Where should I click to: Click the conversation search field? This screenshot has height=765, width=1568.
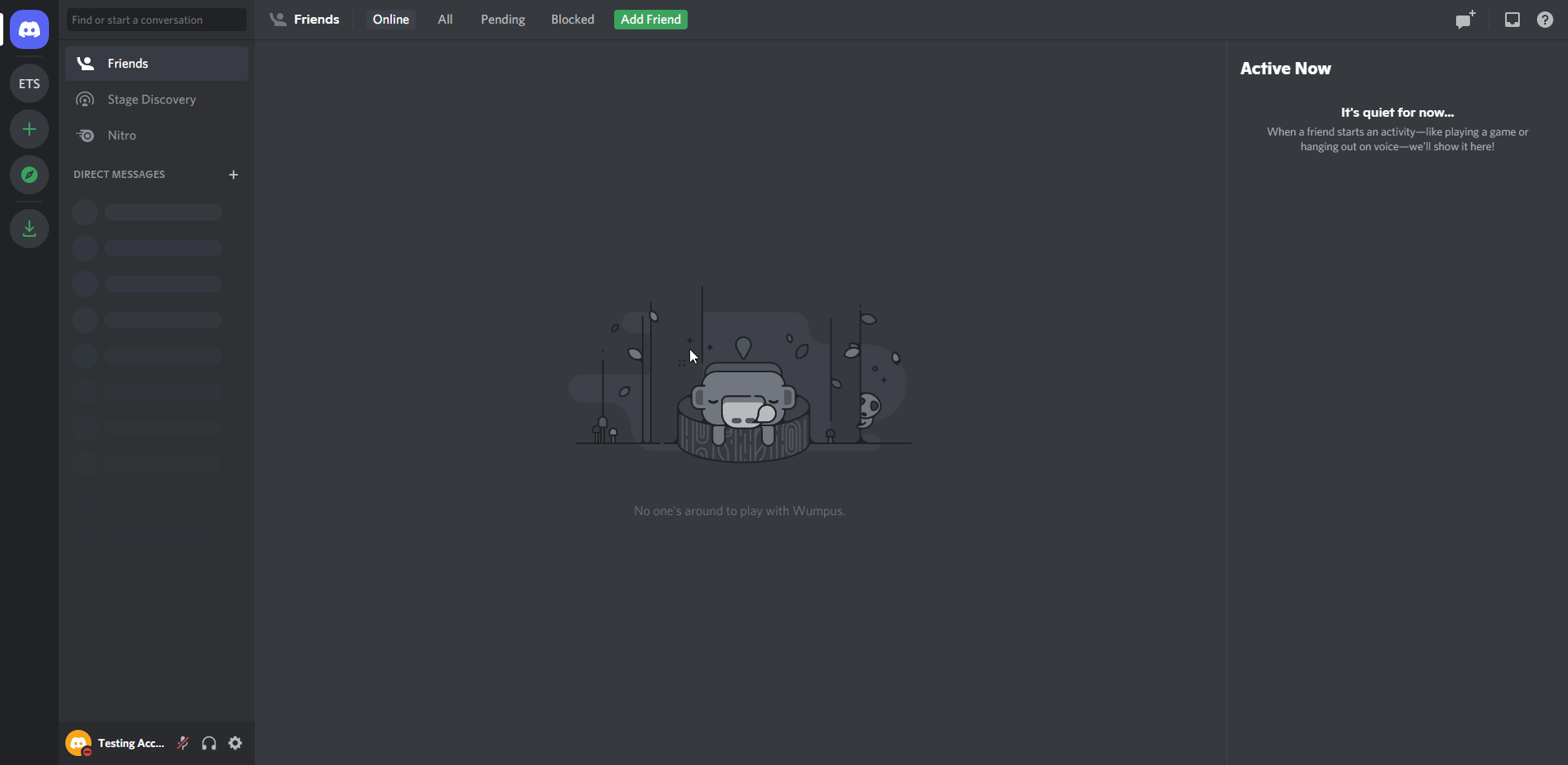[x=155, y=19]
